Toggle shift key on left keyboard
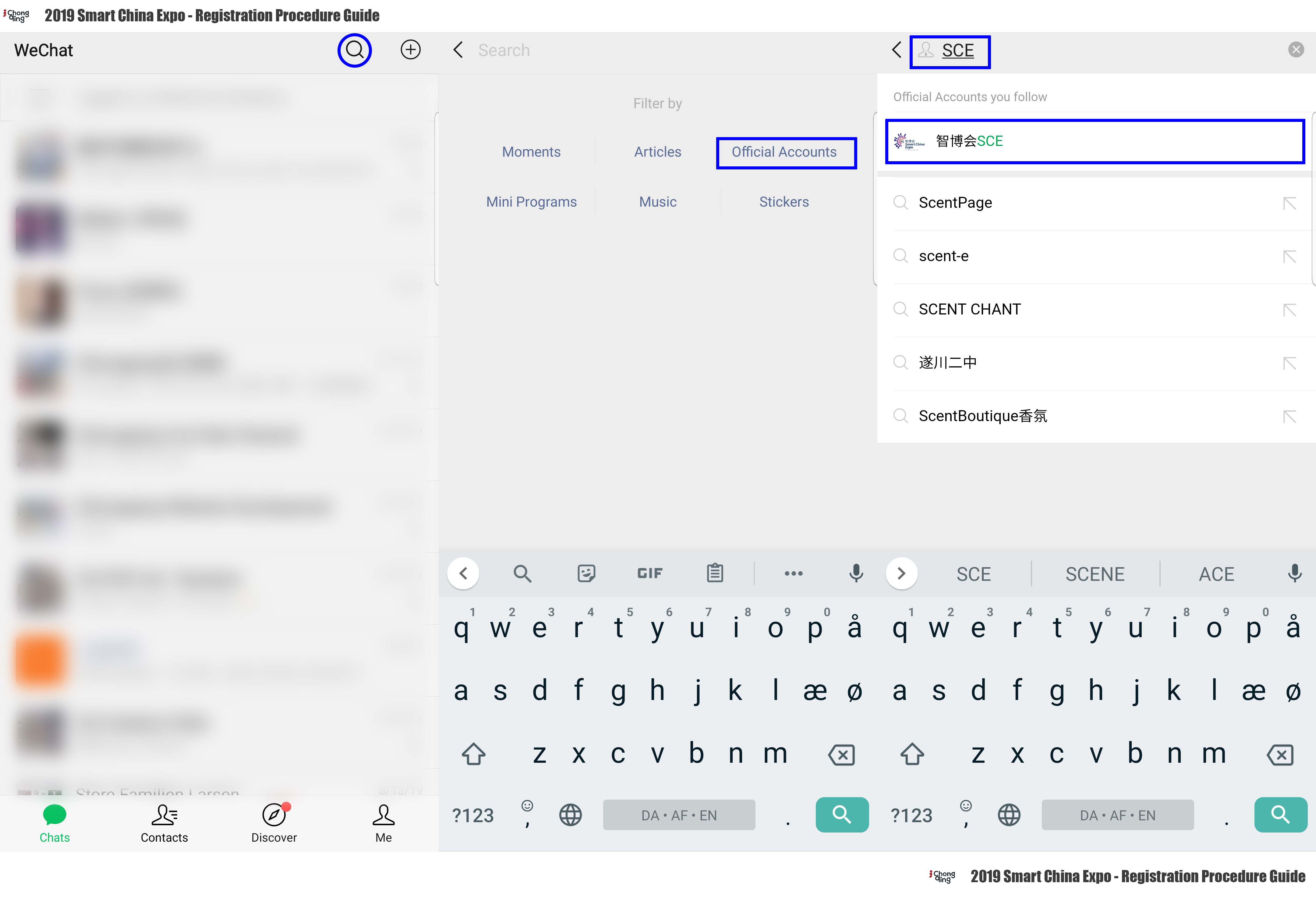1316x902 pixels. coord(473,754)
